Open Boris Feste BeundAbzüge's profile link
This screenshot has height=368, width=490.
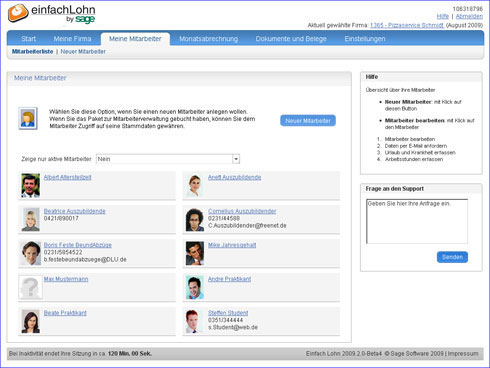click(x=78, y=245)
